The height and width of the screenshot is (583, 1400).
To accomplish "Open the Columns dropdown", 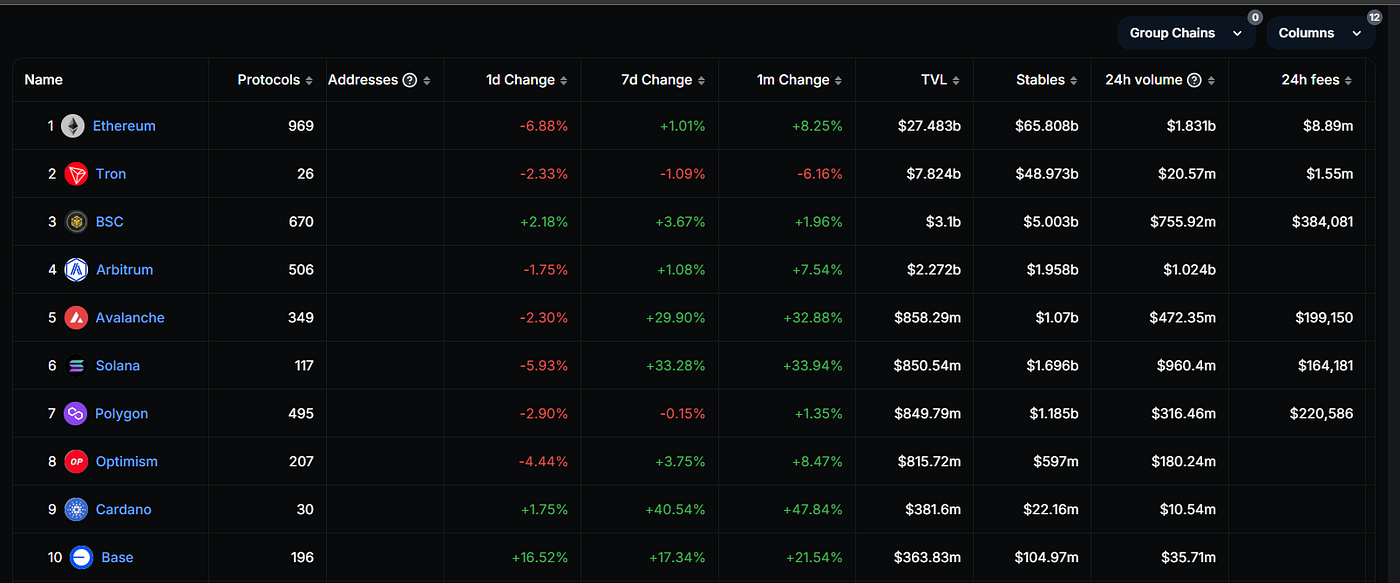I will tap(1320, 33).
